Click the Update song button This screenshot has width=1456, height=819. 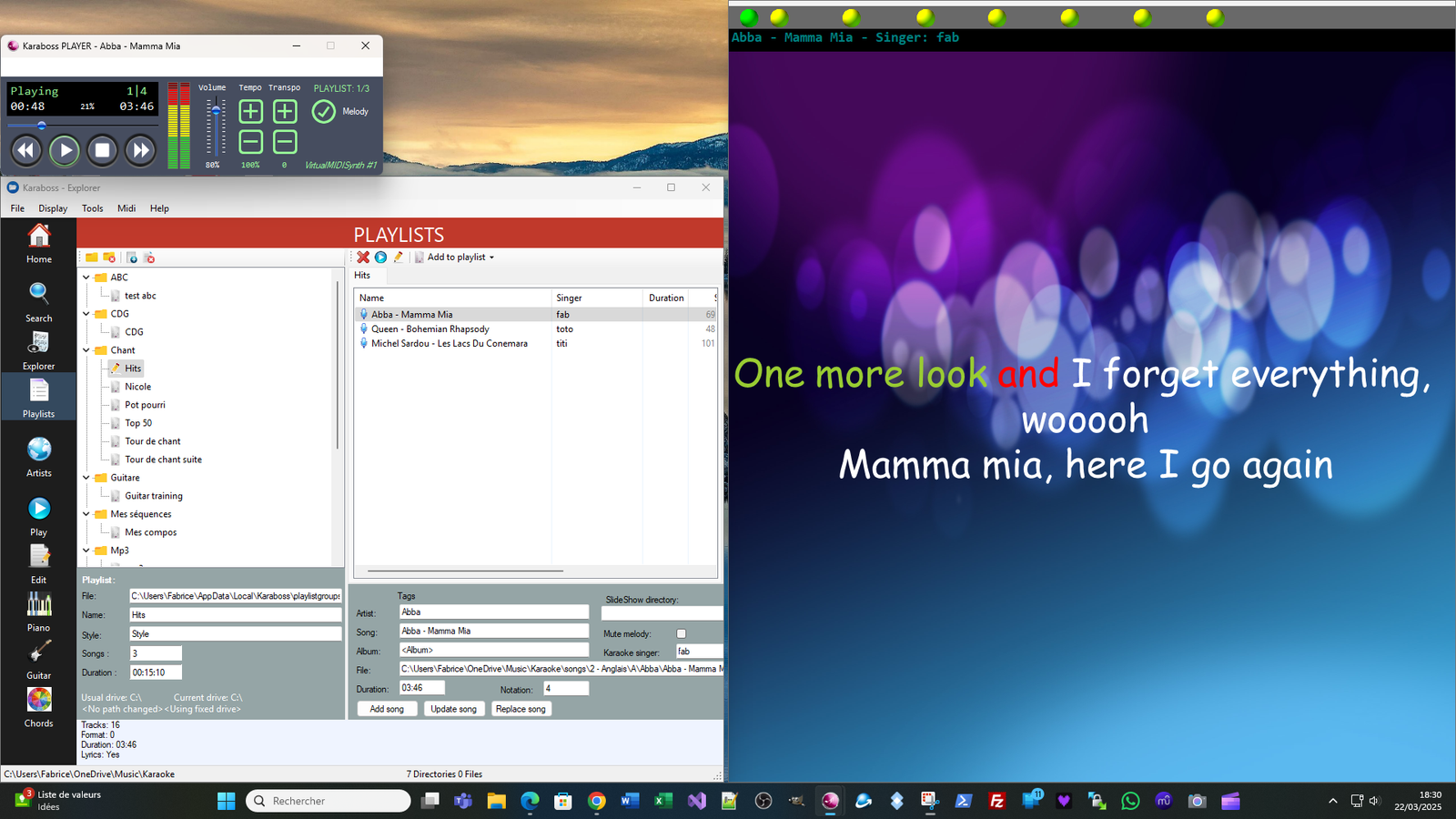(453, 709)
